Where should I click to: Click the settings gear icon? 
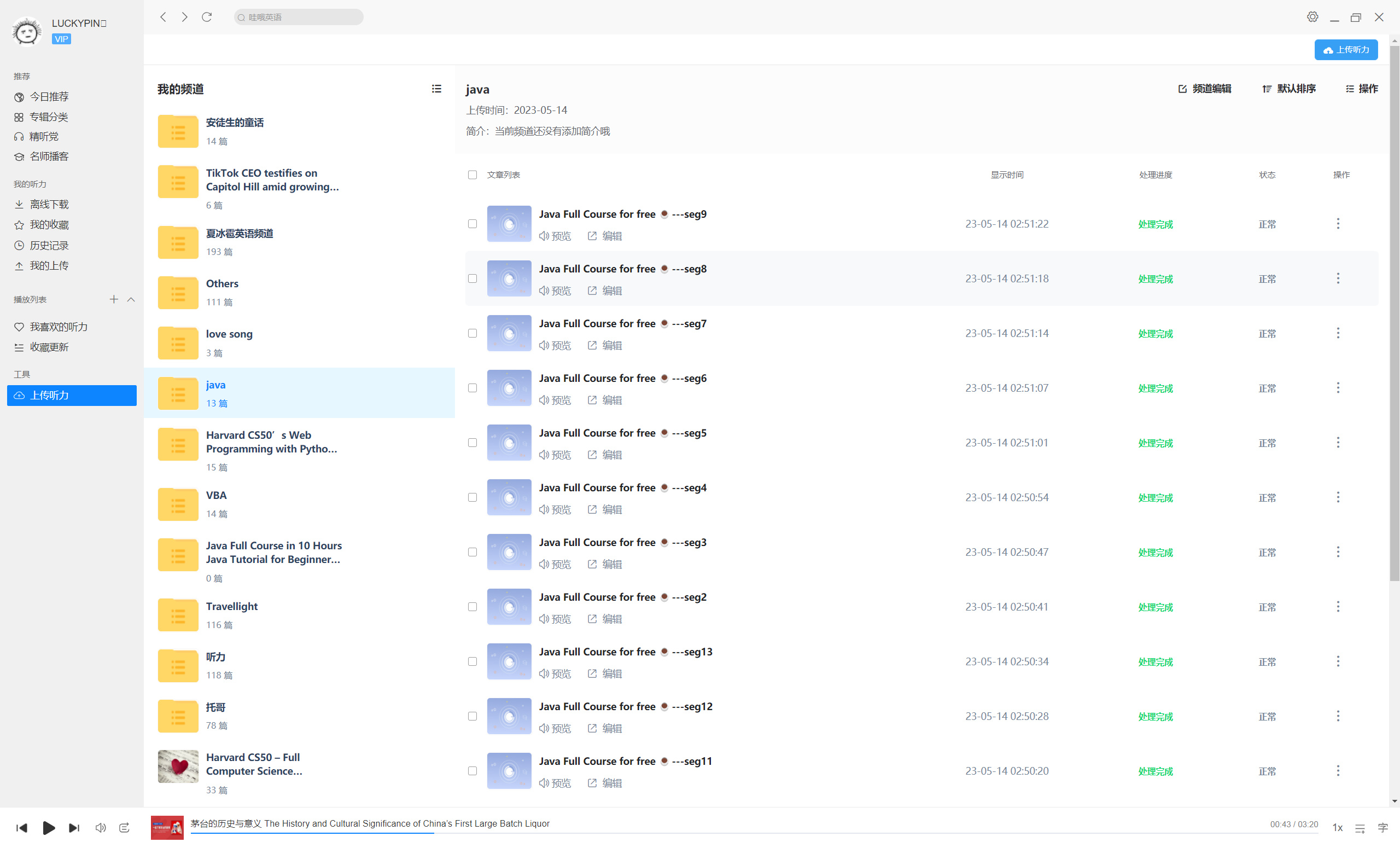(x=1312, y=17)
